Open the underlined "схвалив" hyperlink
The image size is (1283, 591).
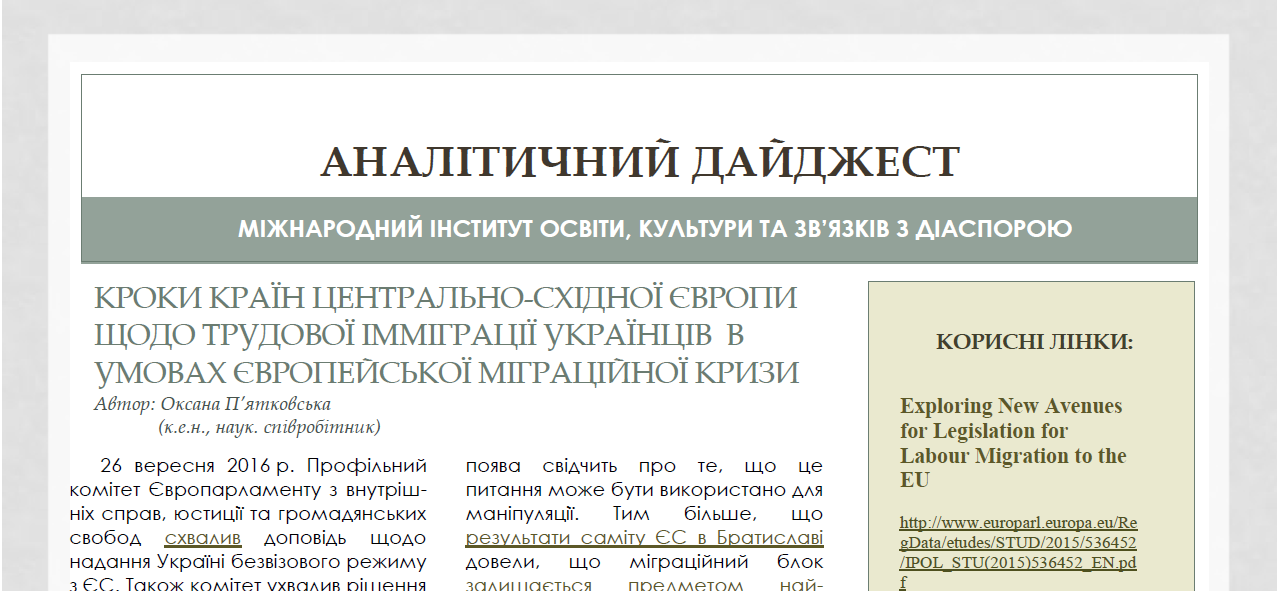[x=203, y=539]
